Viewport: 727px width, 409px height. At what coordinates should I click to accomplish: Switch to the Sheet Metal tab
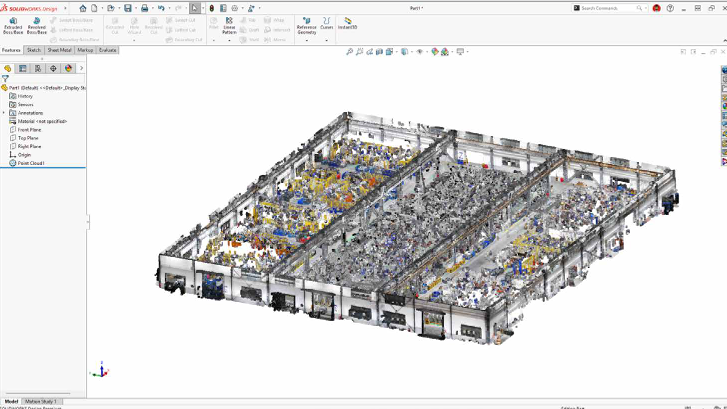(x=59, y=50)
